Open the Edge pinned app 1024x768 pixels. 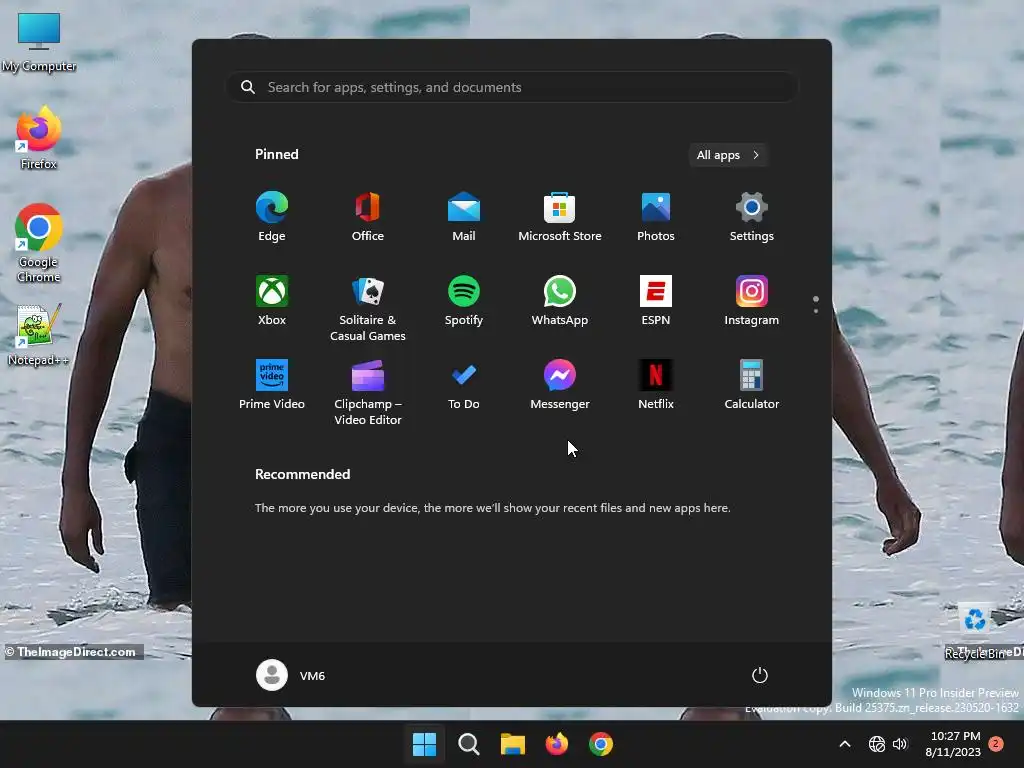tap(272, 217)
